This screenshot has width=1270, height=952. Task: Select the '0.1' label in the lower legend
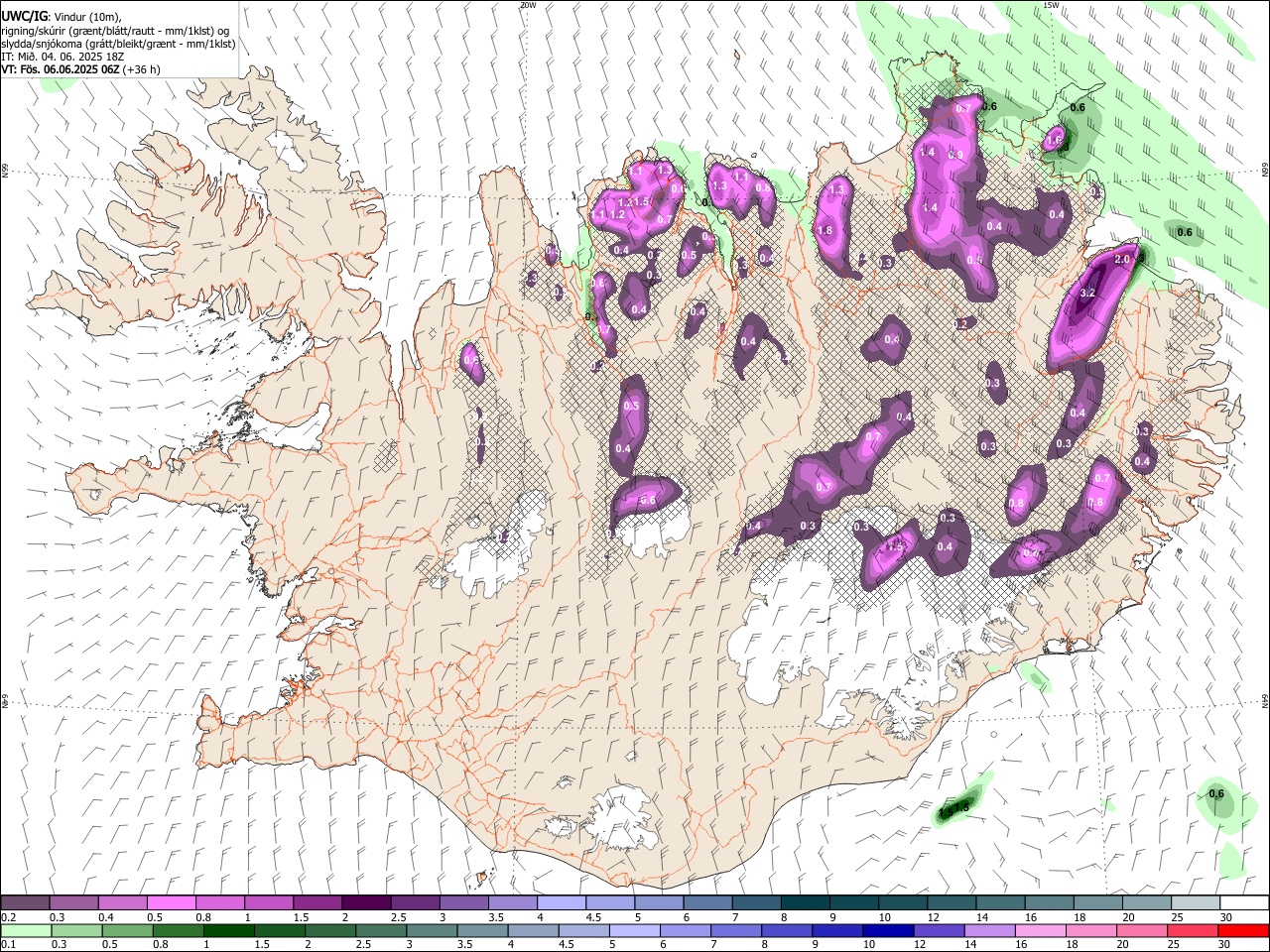coord(9,945)
